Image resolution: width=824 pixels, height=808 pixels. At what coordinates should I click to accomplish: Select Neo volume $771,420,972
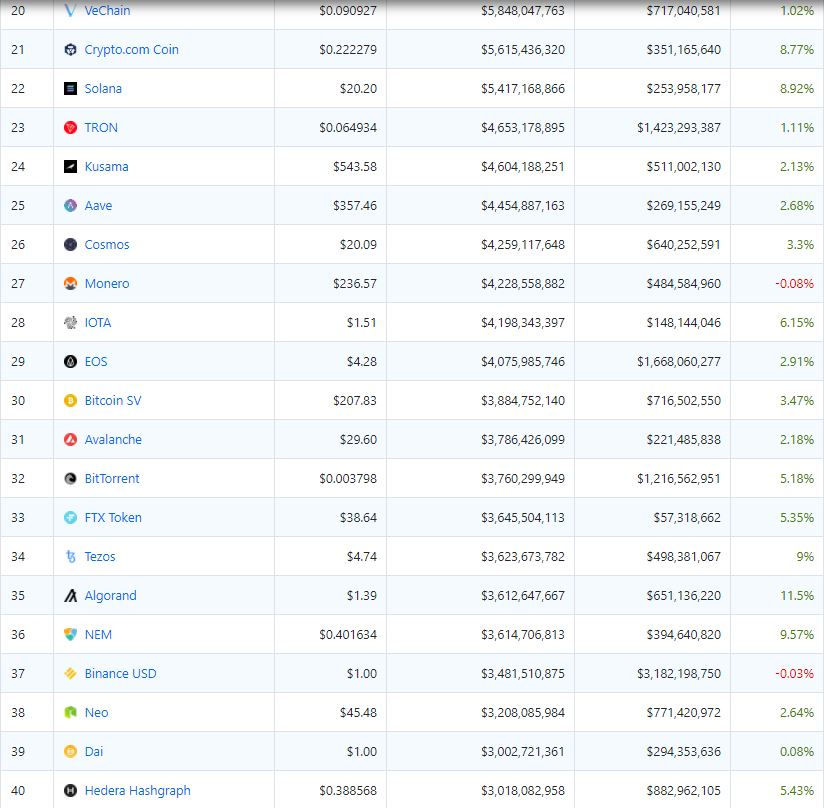(x=683, y=712)
